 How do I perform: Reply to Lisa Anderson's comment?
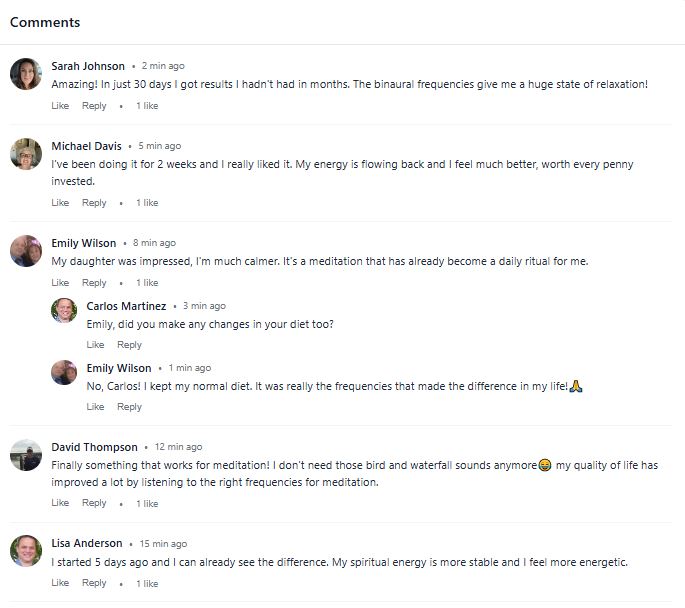pos(94,583)
